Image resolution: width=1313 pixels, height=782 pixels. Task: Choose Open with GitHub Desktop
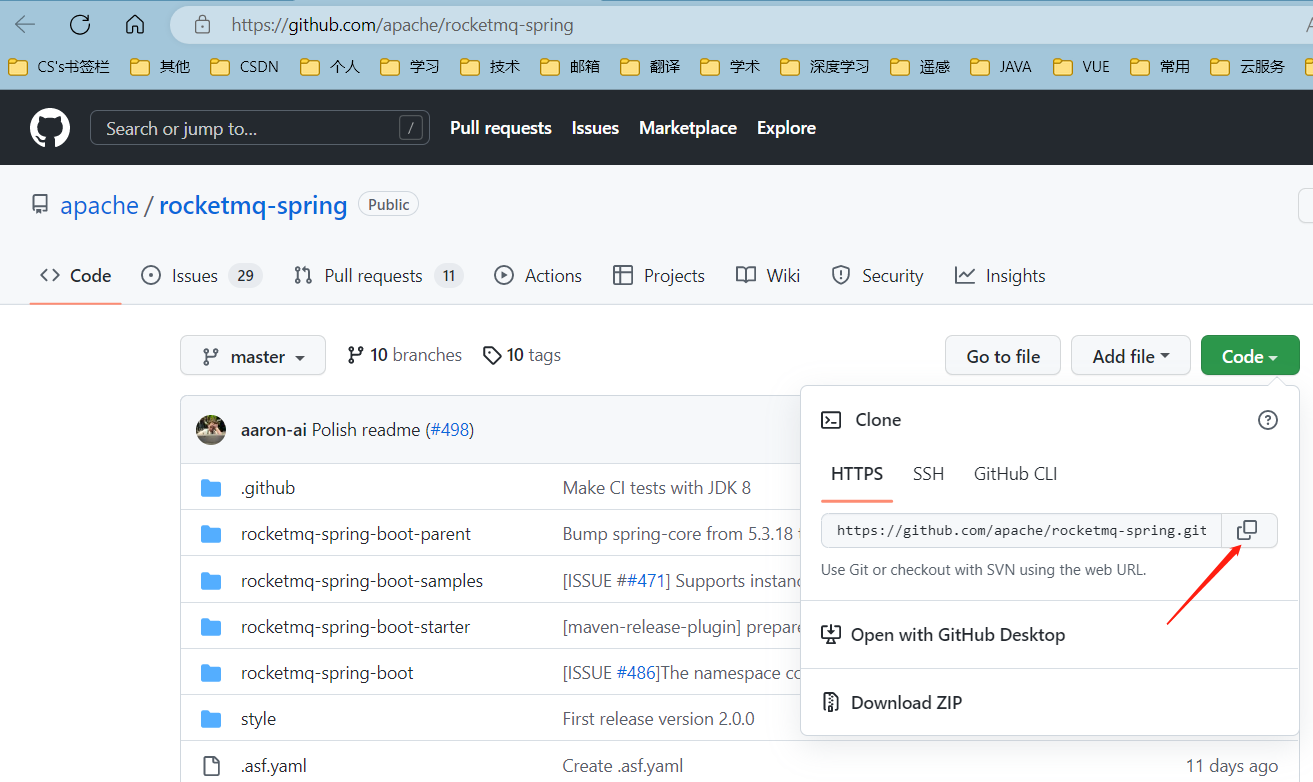(955, 634)
